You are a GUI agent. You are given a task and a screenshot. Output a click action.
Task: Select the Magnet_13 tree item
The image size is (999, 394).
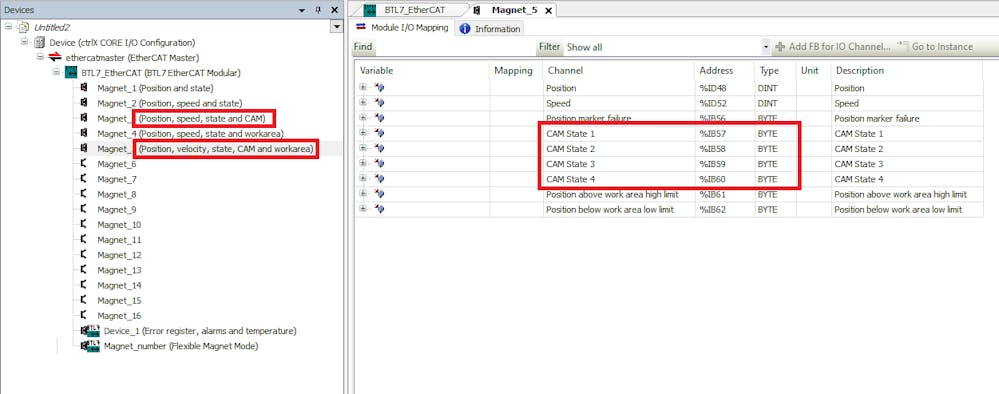119,270
